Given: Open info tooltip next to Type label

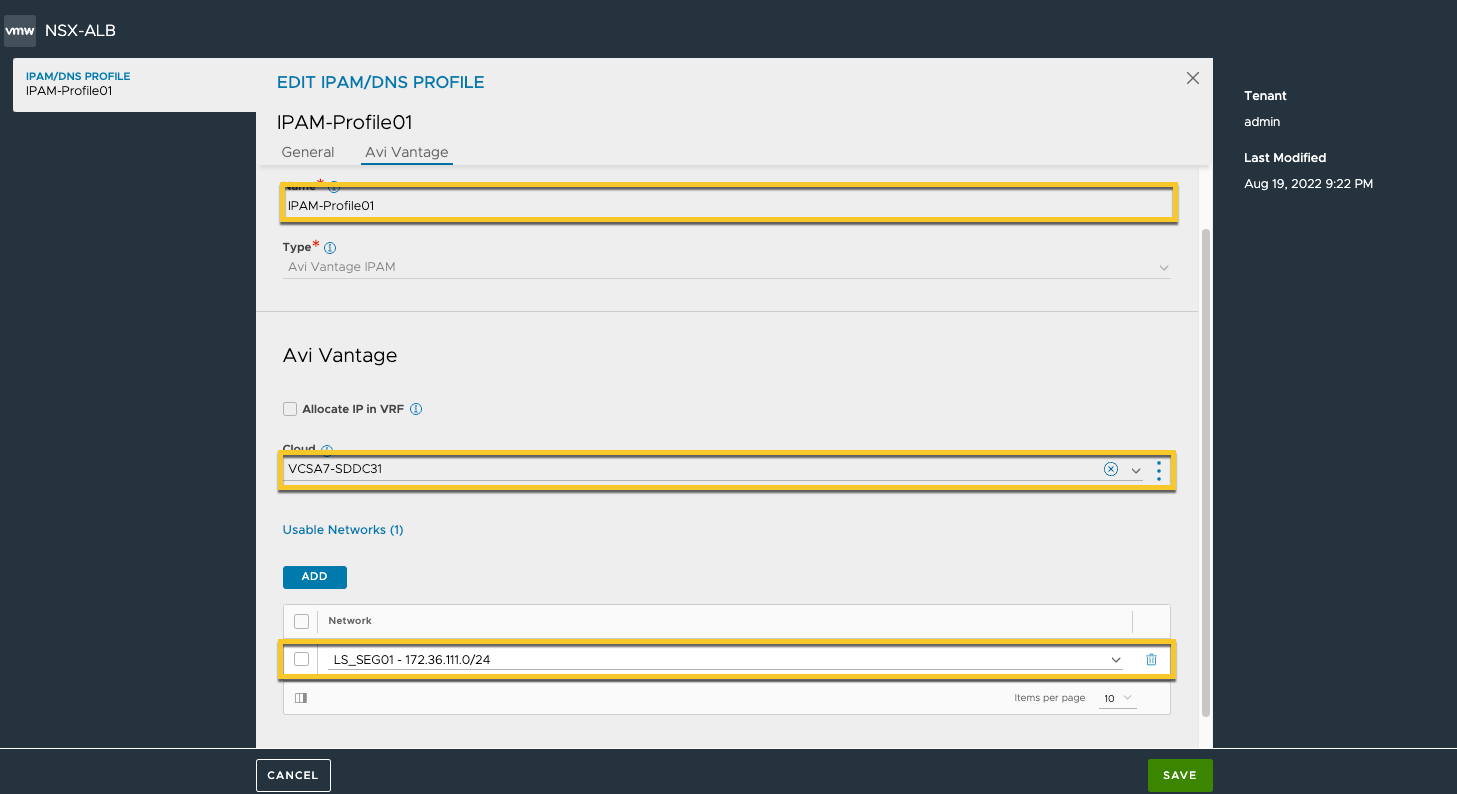Looking at the screenshot, I should click(330, 247).
